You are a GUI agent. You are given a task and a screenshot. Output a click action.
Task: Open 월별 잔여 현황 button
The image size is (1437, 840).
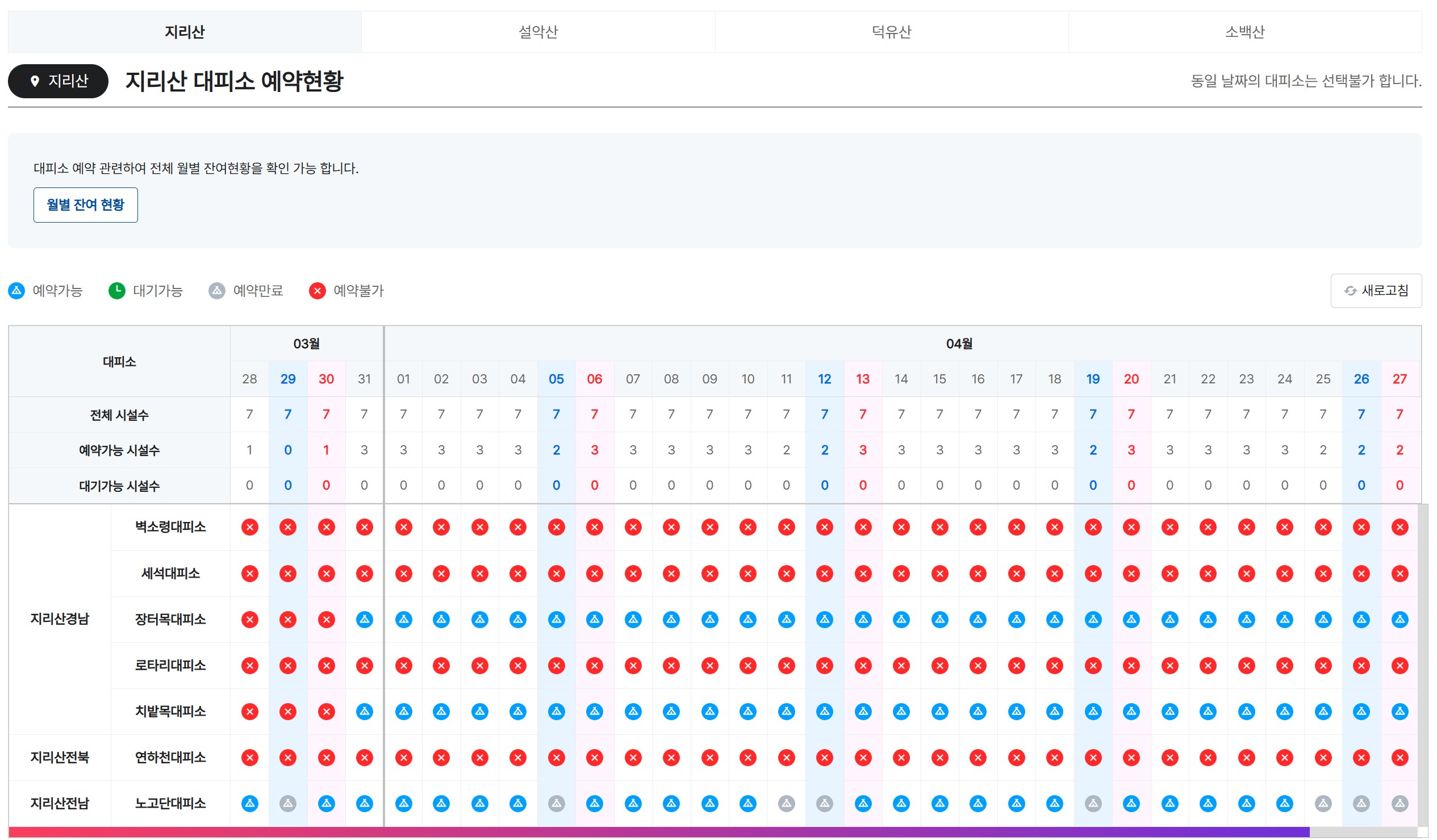tap(86, 204)
